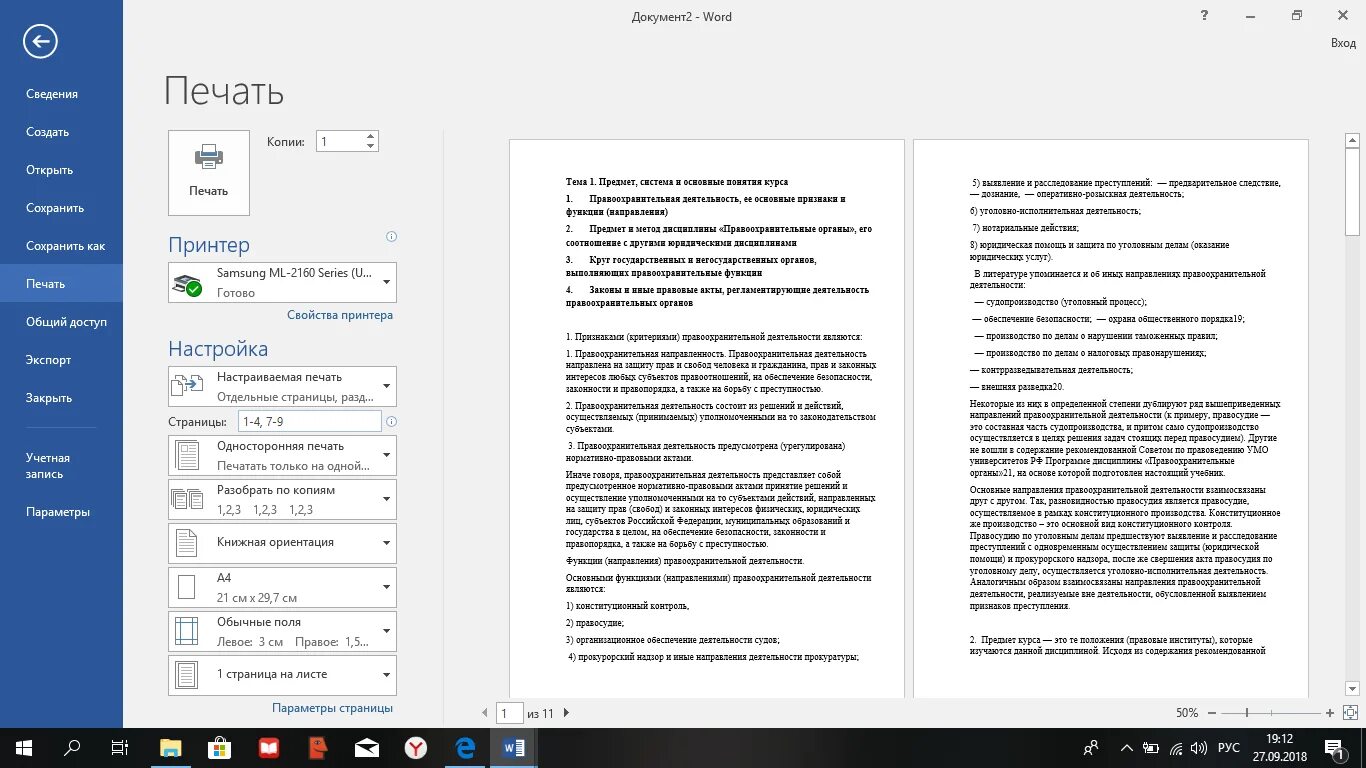Open Microsoft Edge from taskbar
The image size is (1366, 768).
point(465,747)
